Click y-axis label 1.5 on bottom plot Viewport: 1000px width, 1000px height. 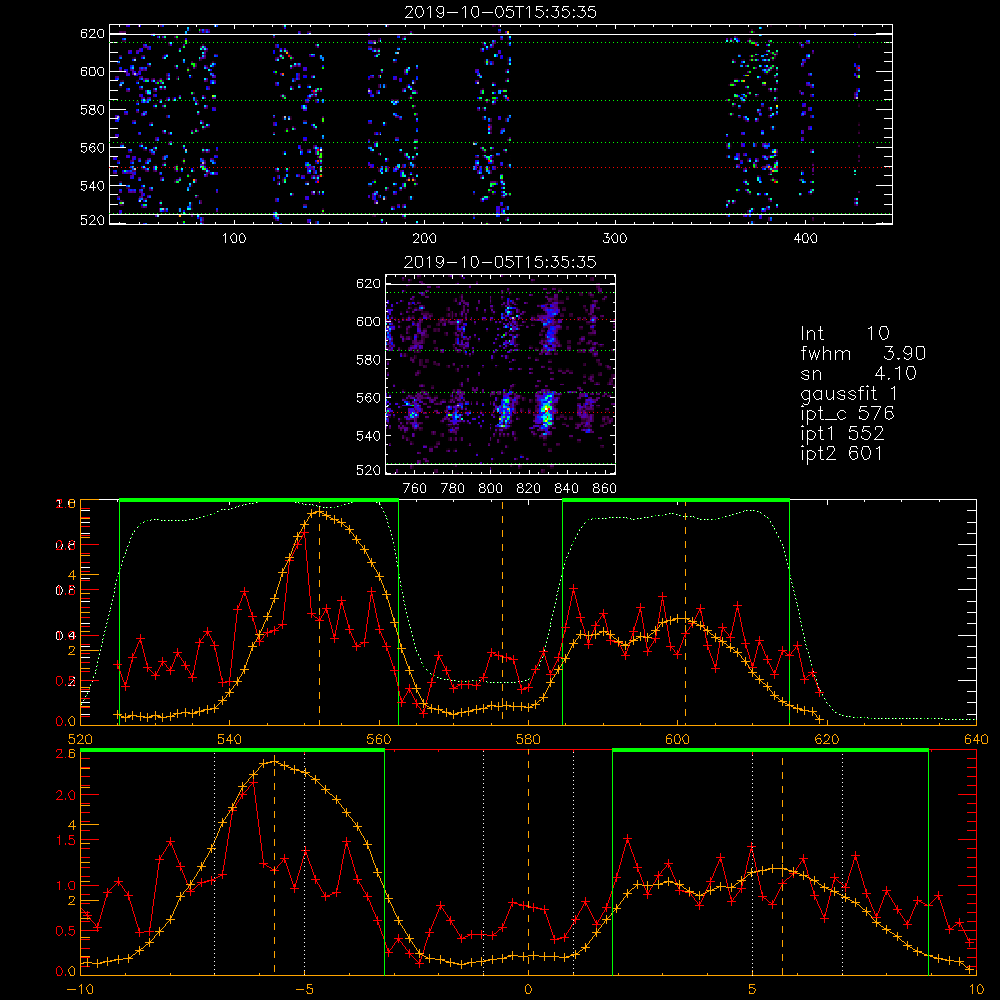click(66, 841)
